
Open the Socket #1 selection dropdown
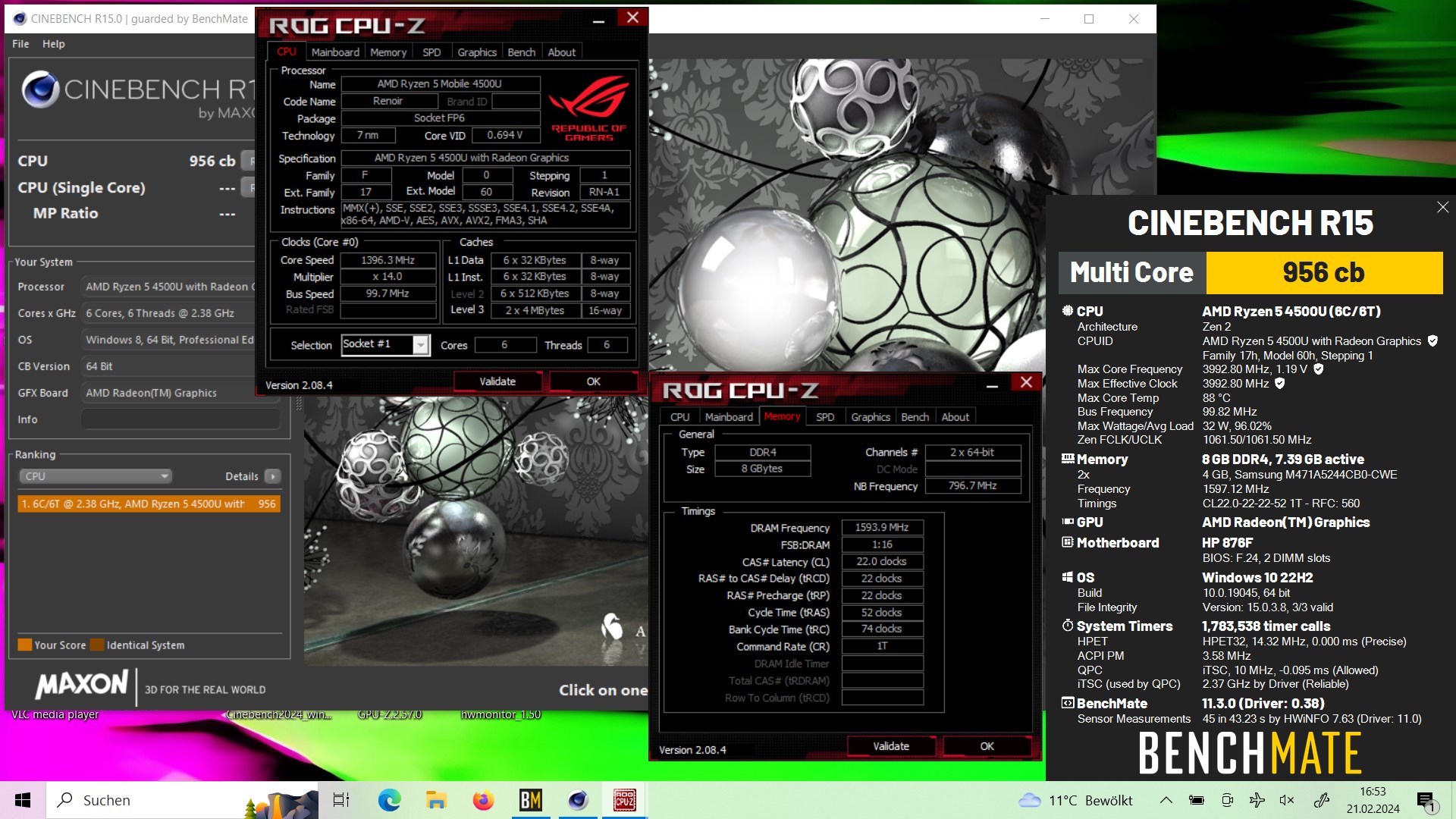(421, 345)
